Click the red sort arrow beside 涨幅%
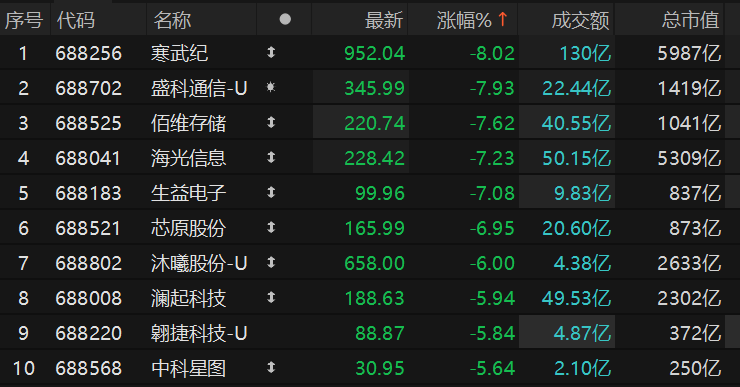The width and height of the screenshot is (740, 387). click(x=503, y=19)
